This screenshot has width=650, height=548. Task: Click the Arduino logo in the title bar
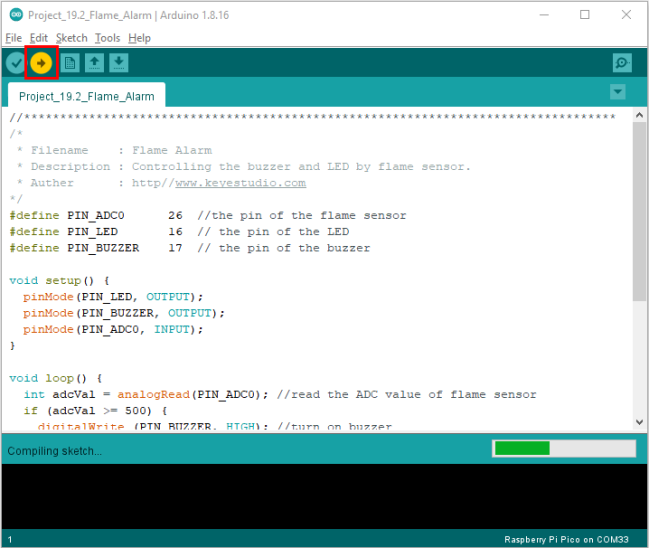click(x=16, y=15)
